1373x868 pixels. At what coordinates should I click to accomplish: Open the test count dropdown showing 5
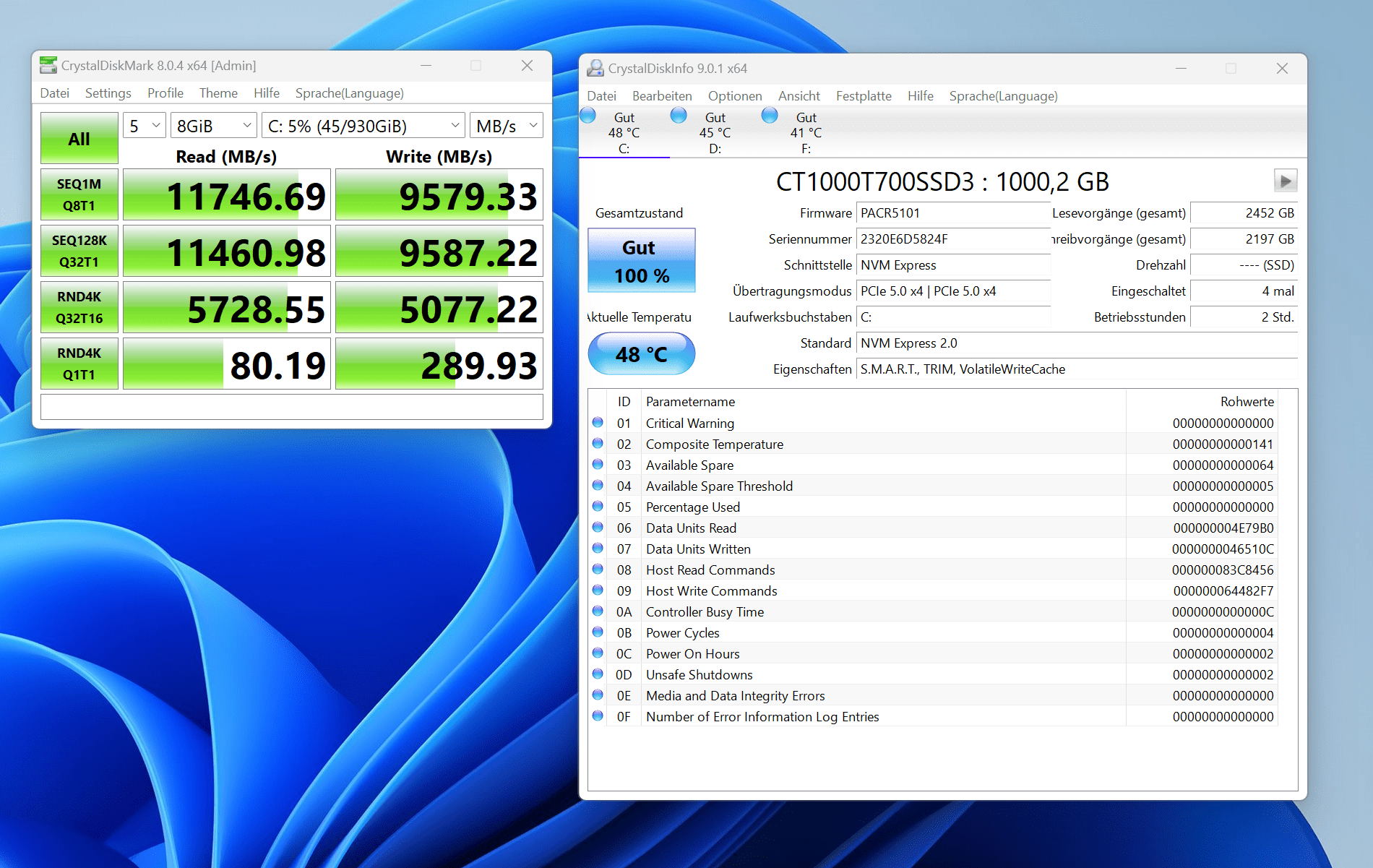(145, 126)
